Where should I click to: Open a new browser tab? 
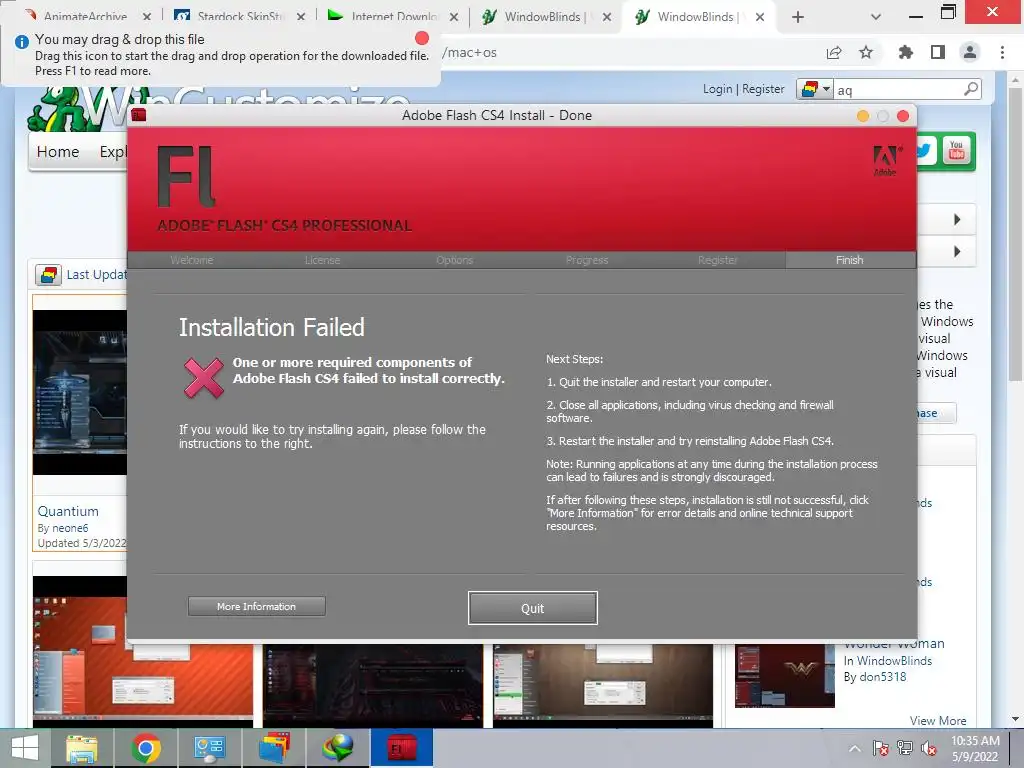(x=797, y=17)
